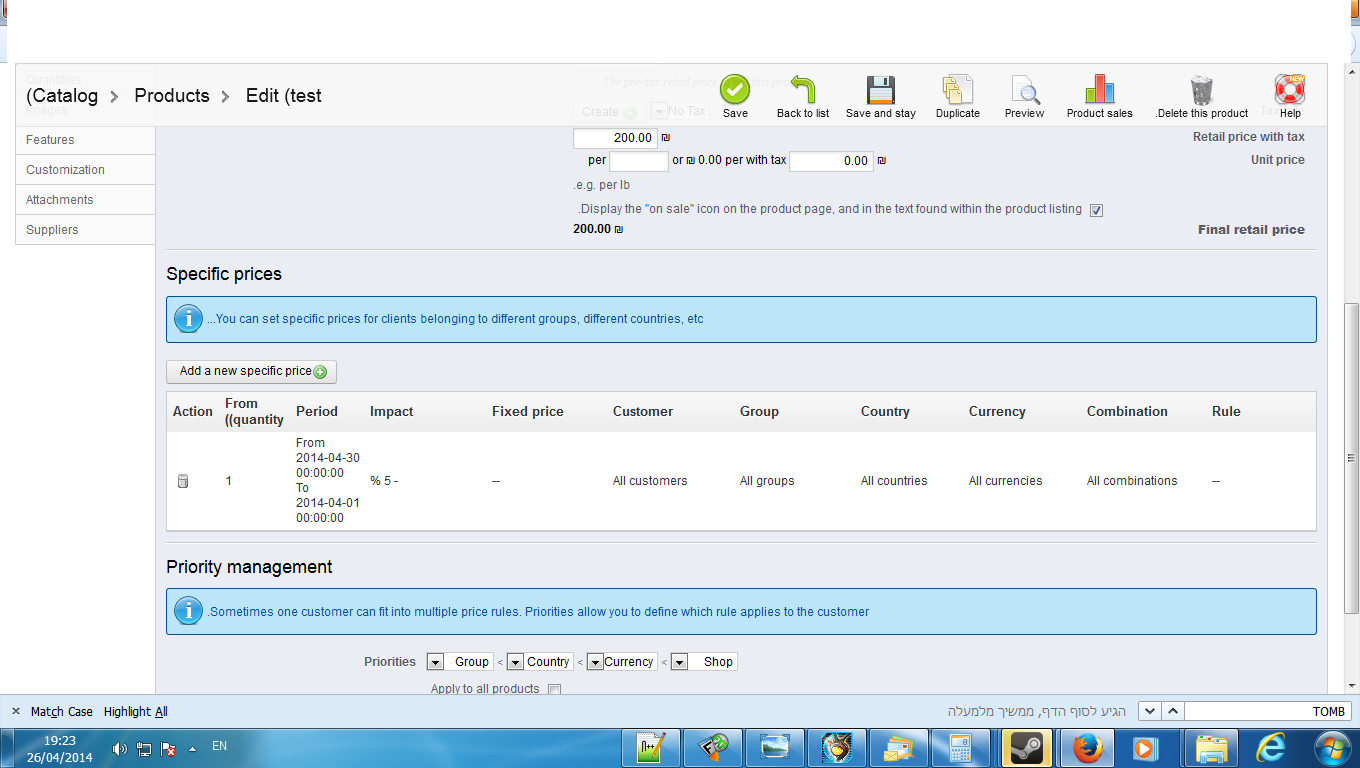
Task: Open the Action Center flag icon
Action: click(168, 748)
